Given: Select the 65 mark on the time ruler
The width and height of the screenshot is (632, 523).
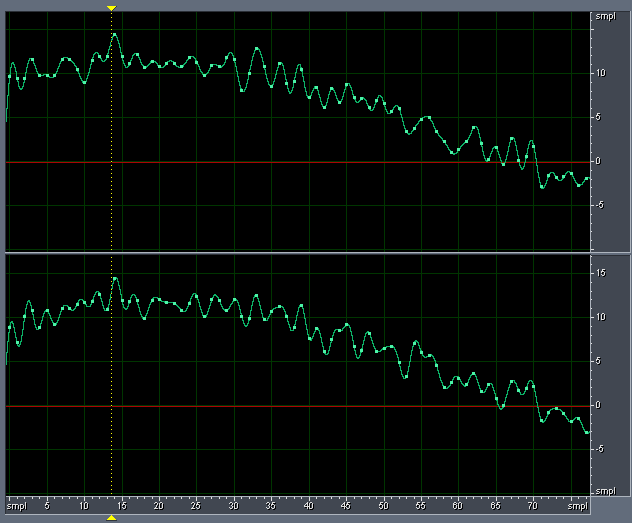Looking at the screenshot, I should point(496,506).
